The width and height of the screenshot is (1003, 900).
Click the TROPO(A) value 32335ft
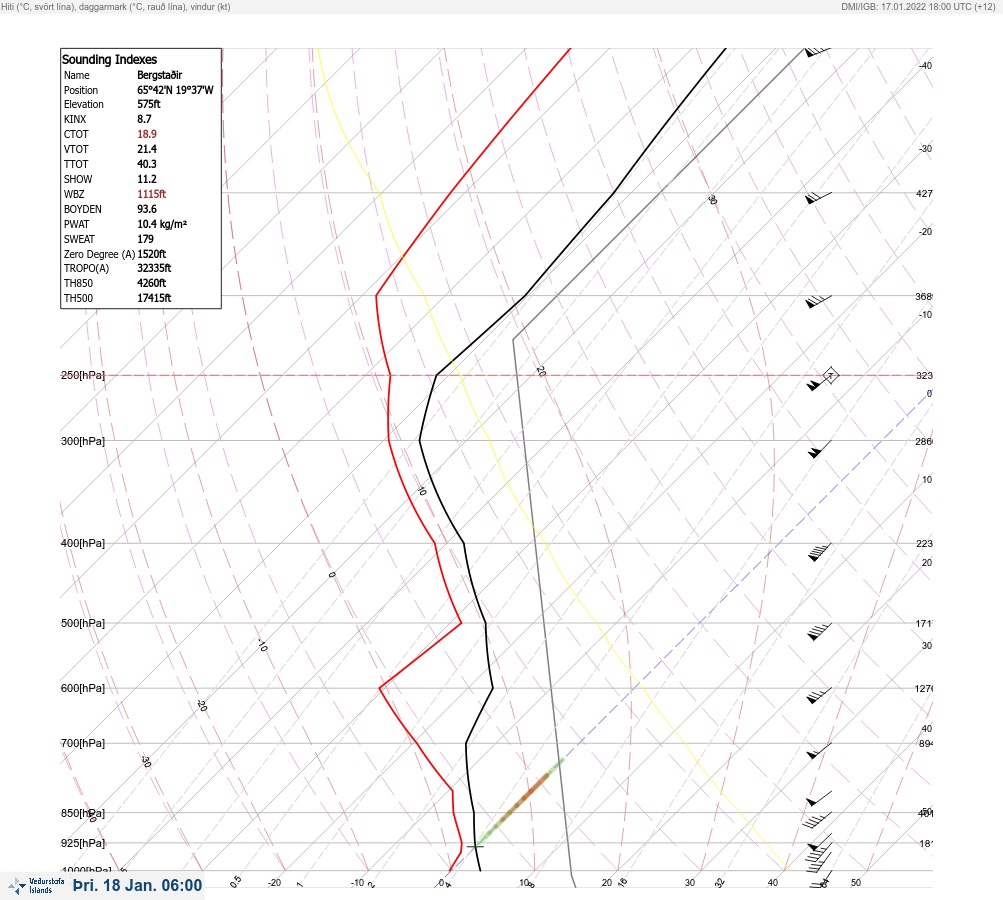[154, 268]
